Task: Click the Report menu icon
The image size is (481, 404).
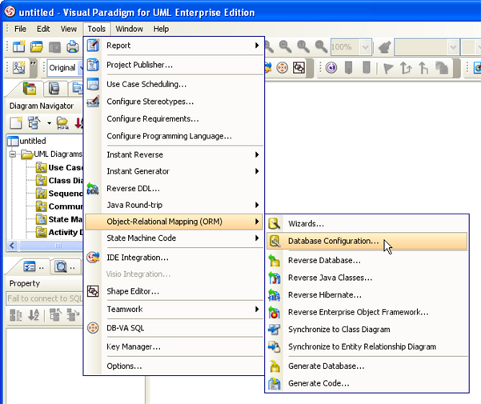Action: point(93,45)
